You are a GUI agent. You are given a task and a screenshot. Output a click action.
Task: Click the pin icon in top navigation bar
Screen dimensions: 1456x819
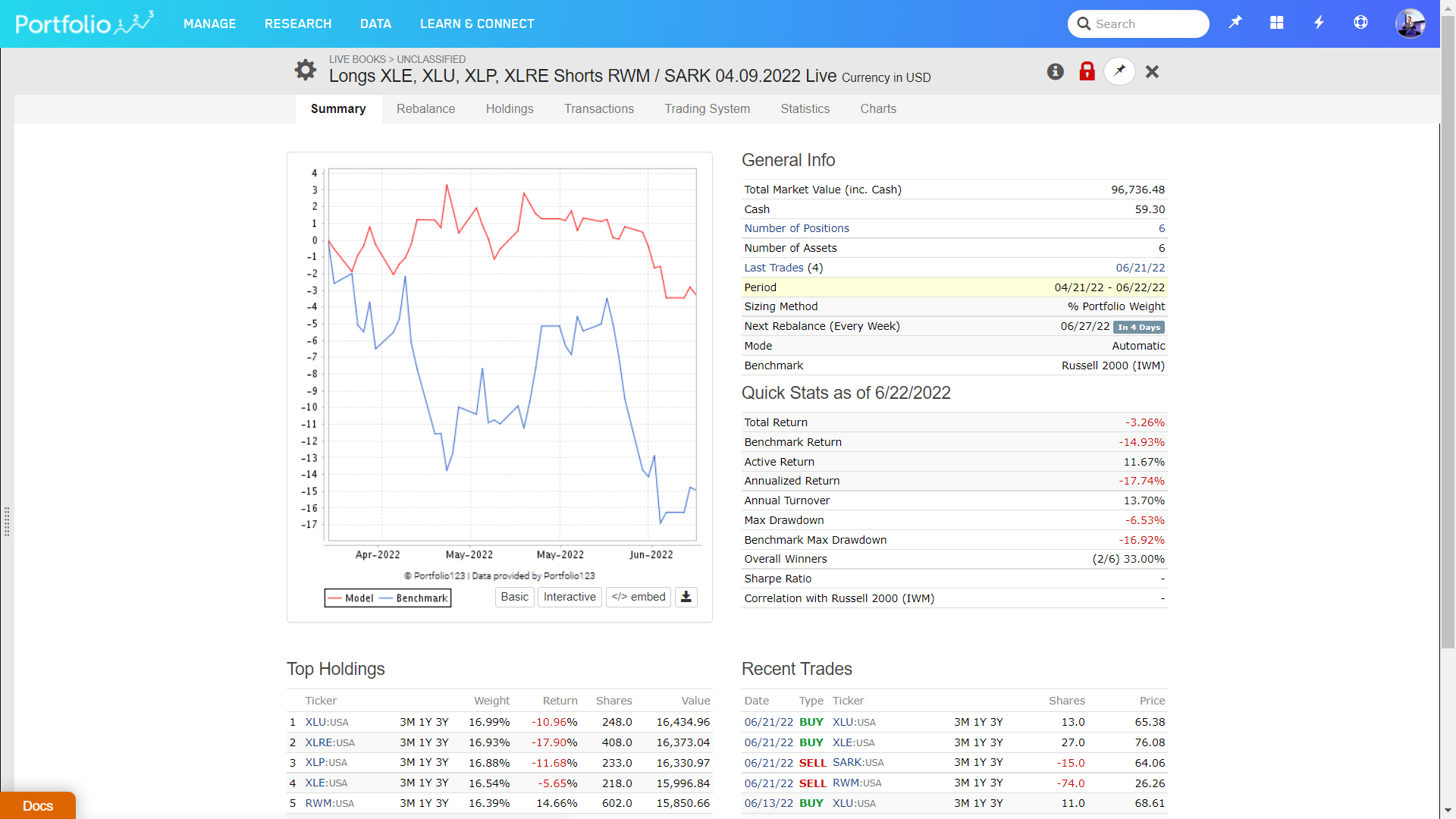pyautogui.click(x=1235, y=23)
